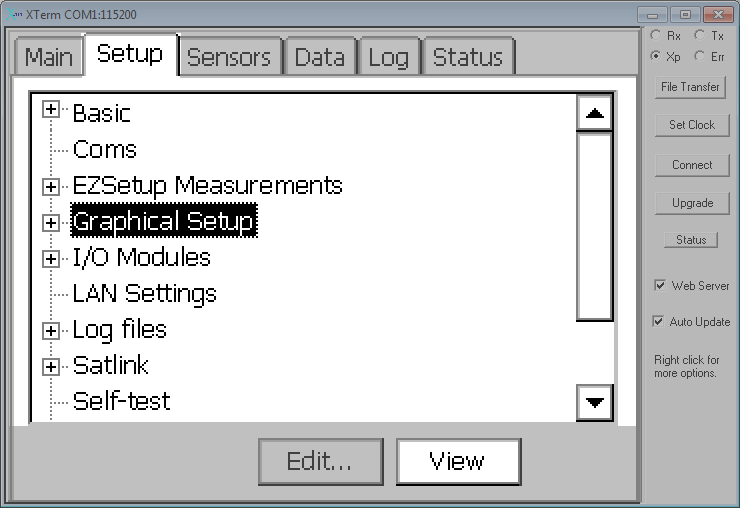Switch to the Sensors tab
This screenshot has height=508, width=740.
point(229,57)
